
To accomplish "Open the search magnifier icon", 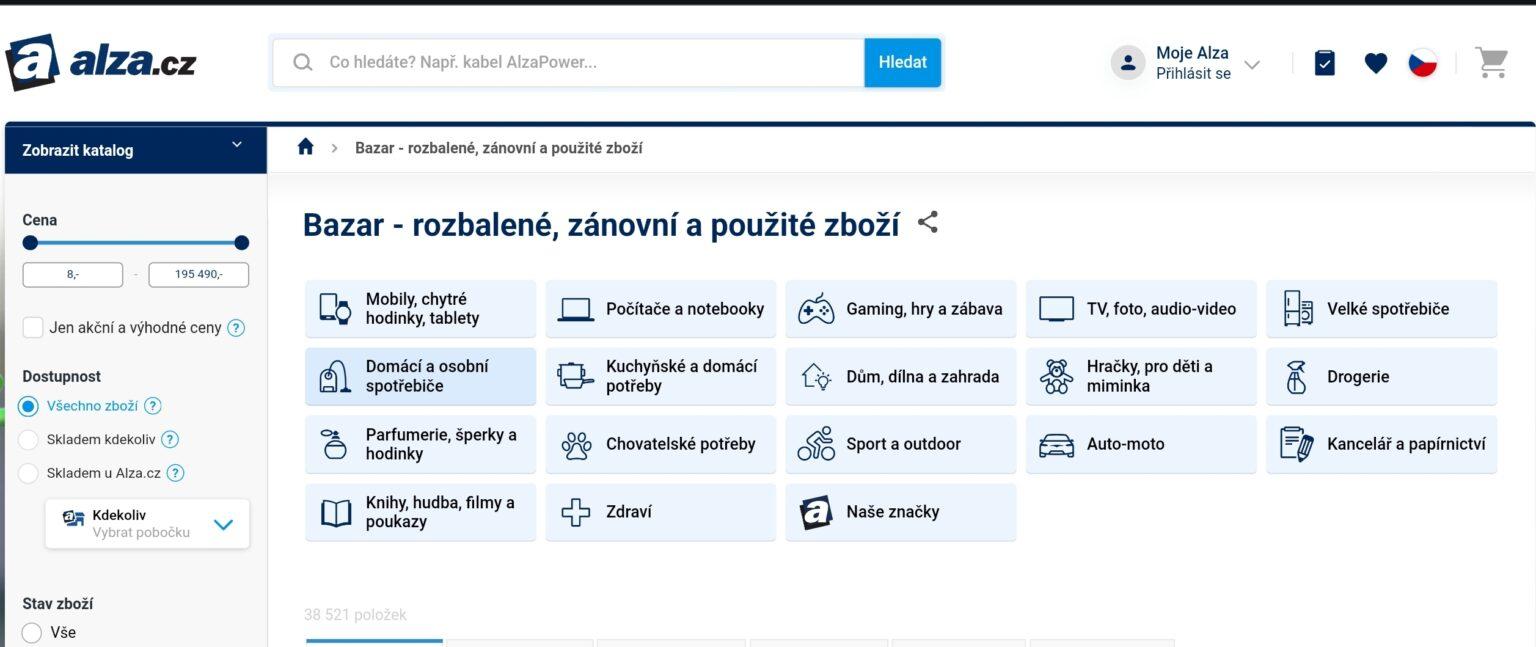I will (x=302, y=62).
